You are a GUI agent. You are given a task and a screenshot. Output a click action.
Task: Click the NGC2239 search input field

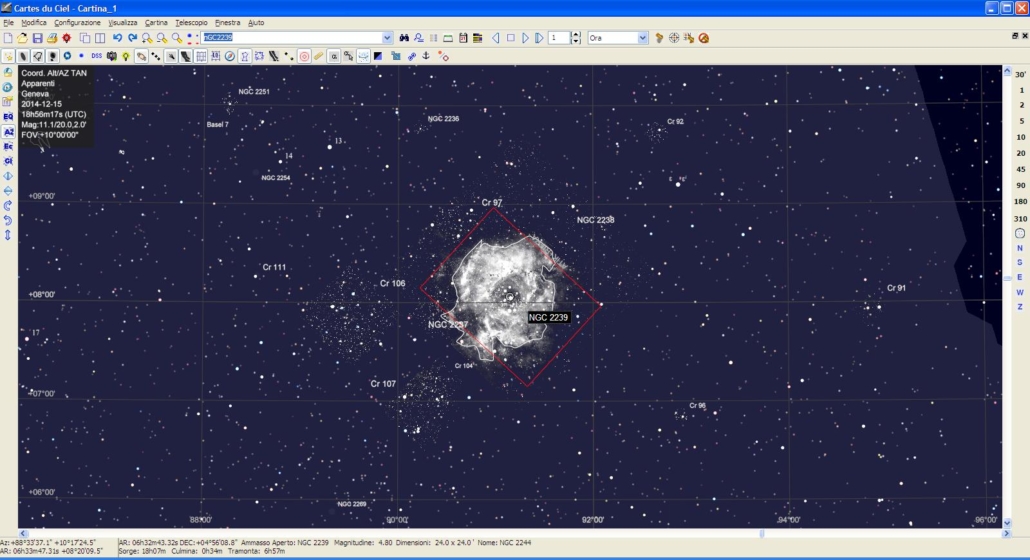[x=292, y=38]
